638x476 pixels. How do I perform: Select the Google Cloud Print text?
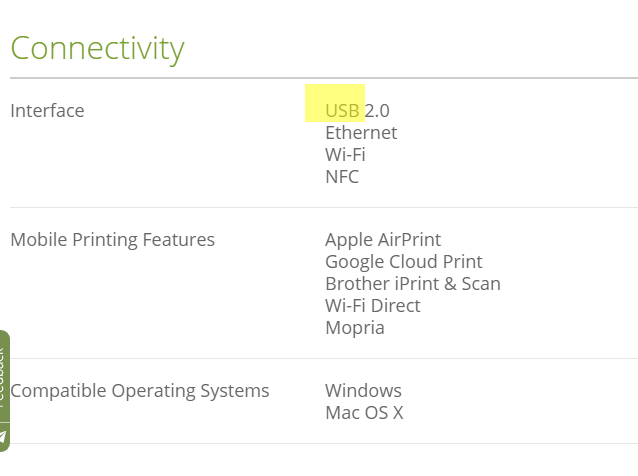[x=404, y=262]
